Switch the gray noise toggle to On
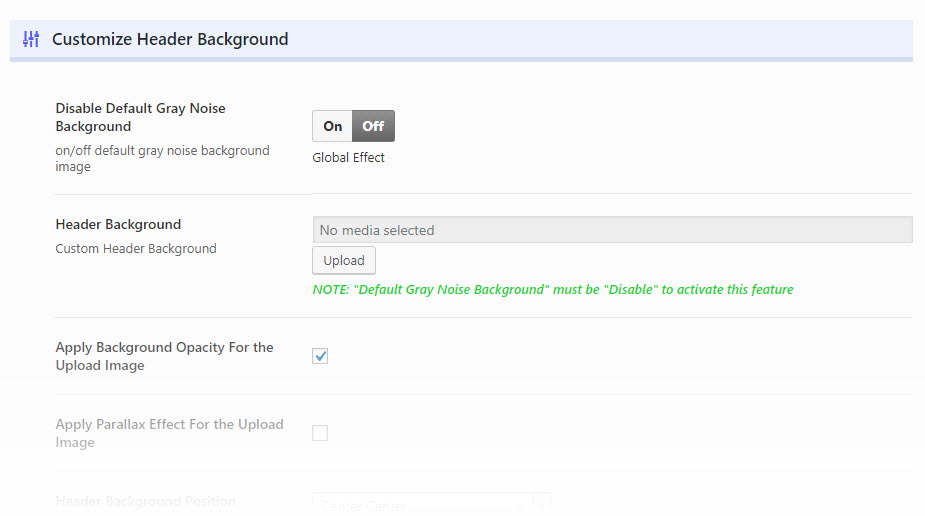The height and width of the screenshot is (516, 925). (x=333, y=126)
